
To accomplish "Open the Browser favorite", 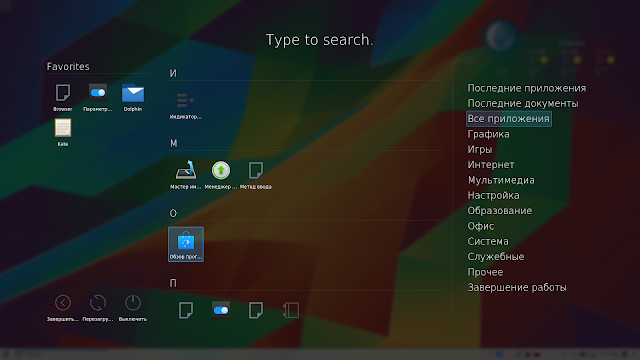I will click(63, 97).
